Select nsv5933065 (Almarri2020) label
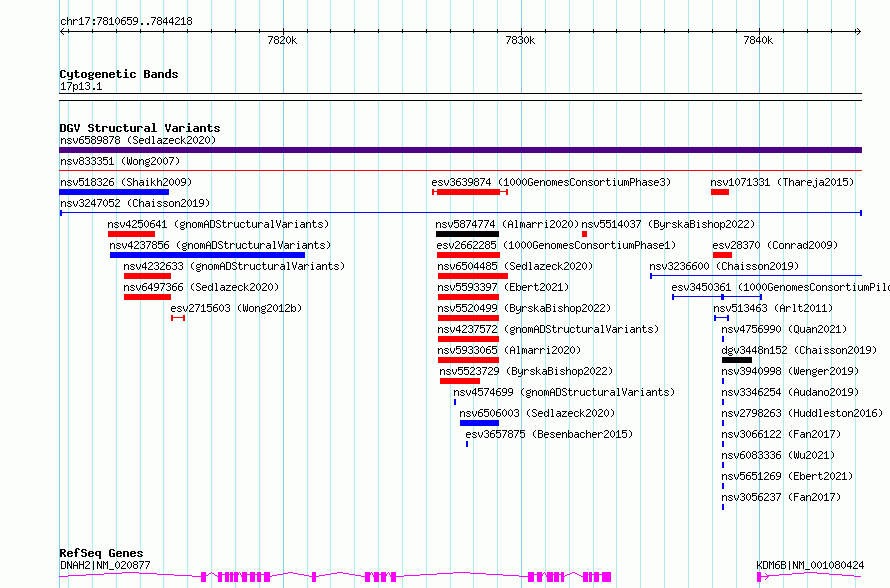This screenshot has width=890, height=588. click(509, 350)
